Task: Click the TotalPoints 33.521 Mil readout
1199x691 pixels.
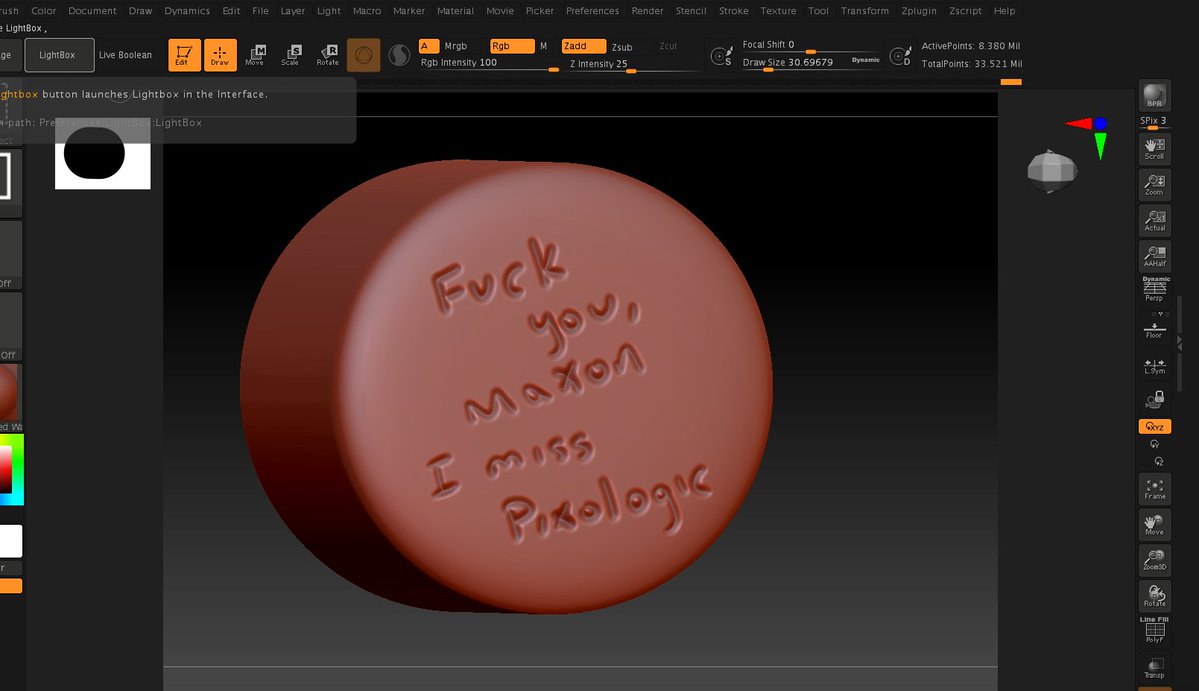Action: pos(971,63)
